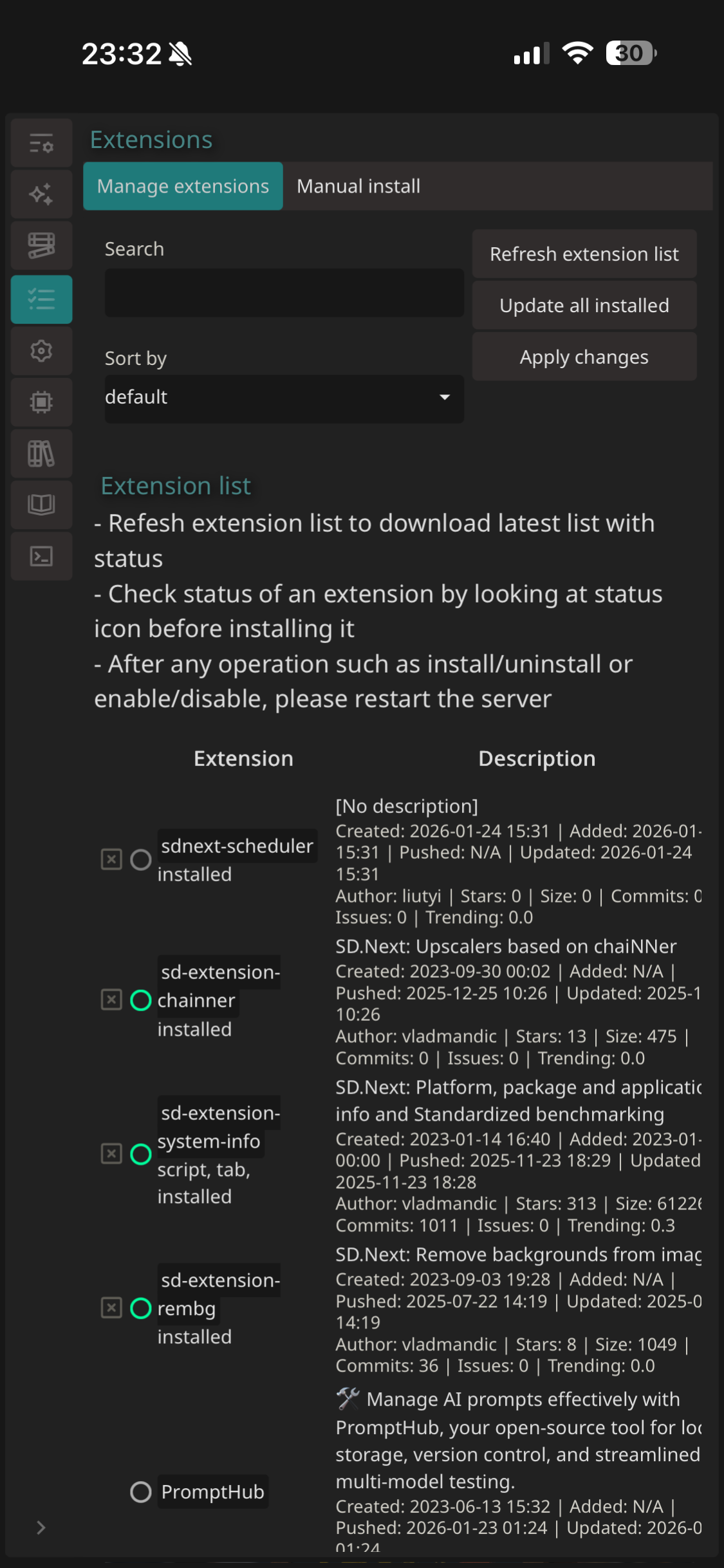Switch to the Manual install tab
724x1568 pixels.
click(x=358, y=187)
